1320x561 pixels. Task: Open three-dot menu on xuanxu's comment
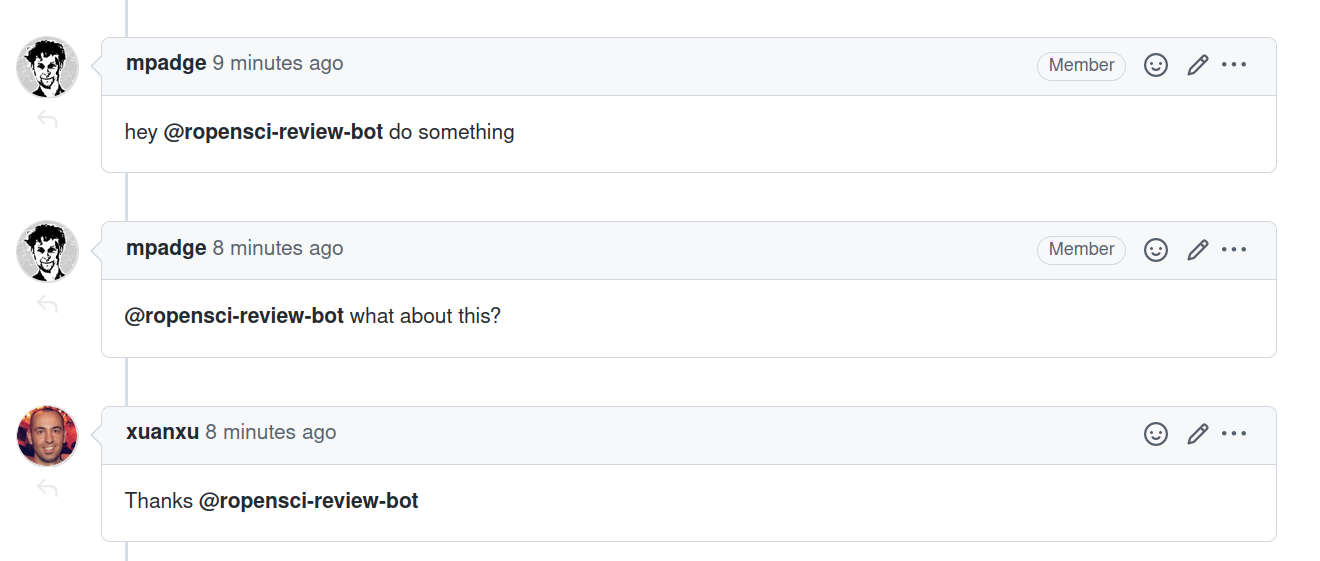[1234, 433]
